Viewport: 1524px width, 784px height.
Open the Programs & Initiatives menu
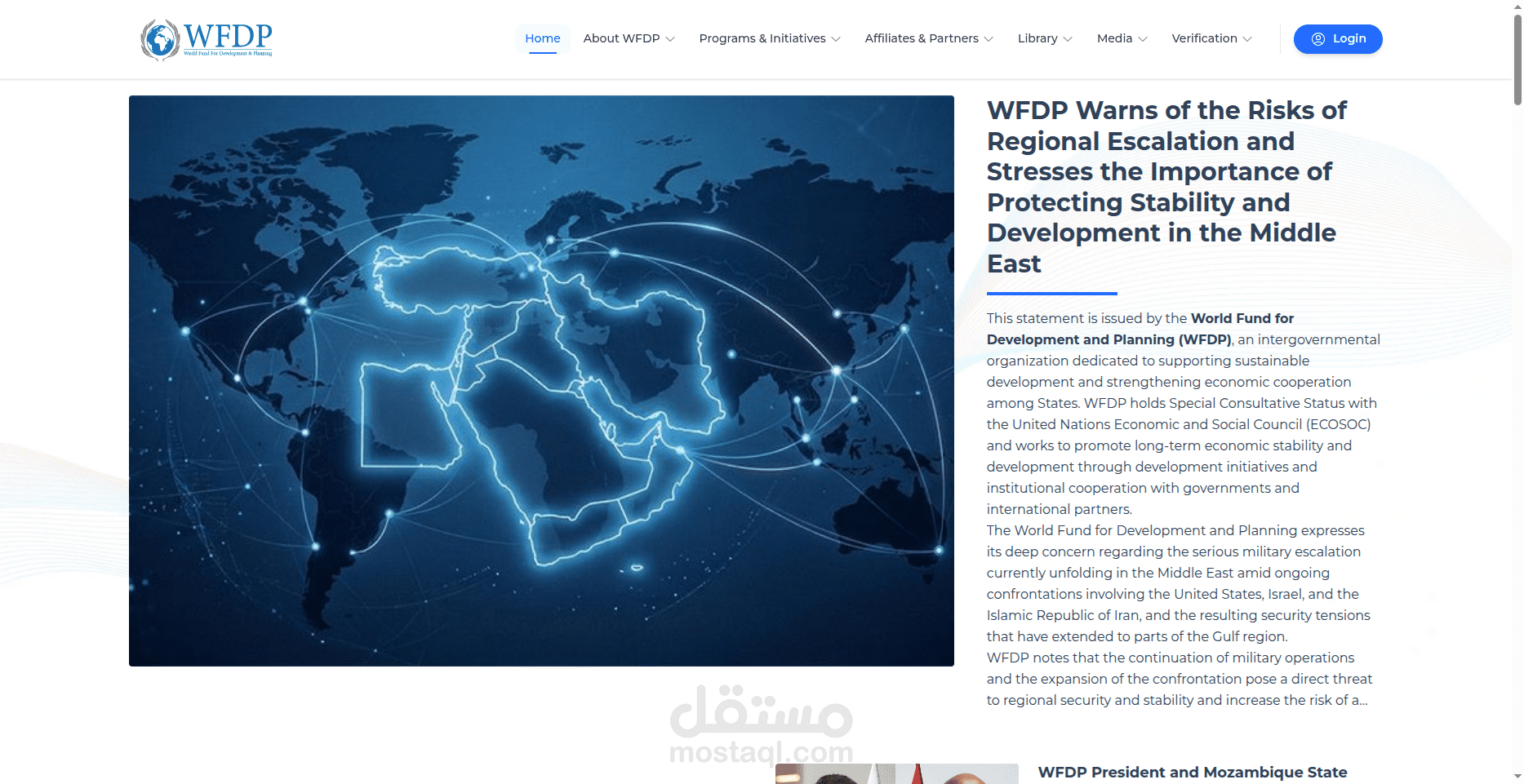point(770,38)
